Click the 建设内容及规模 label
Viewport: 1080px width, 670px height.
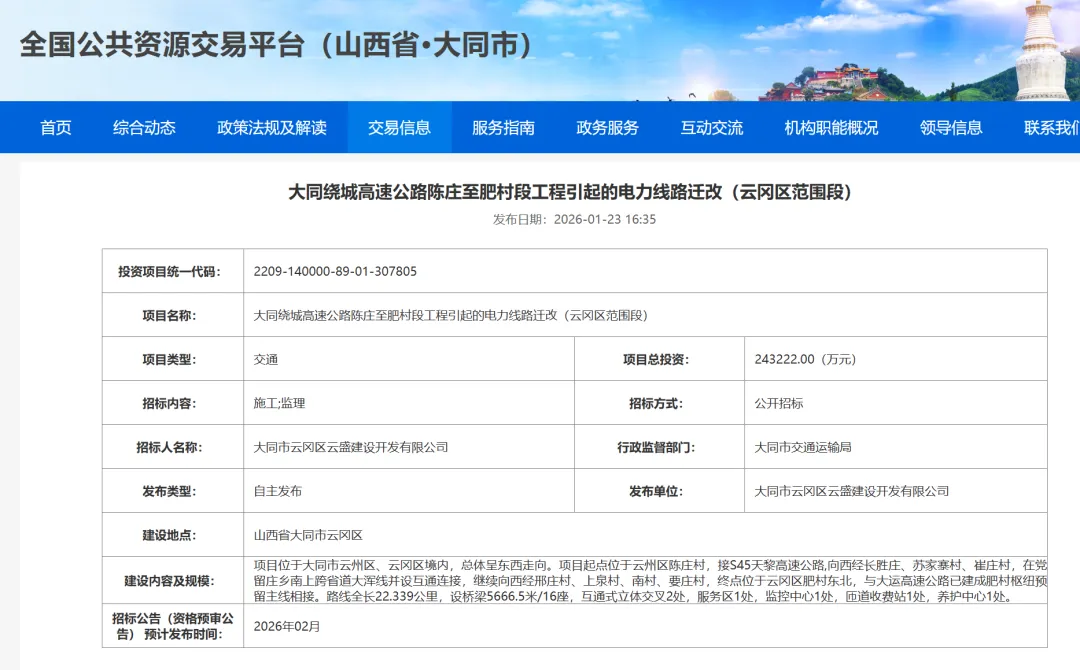[169, 581]
